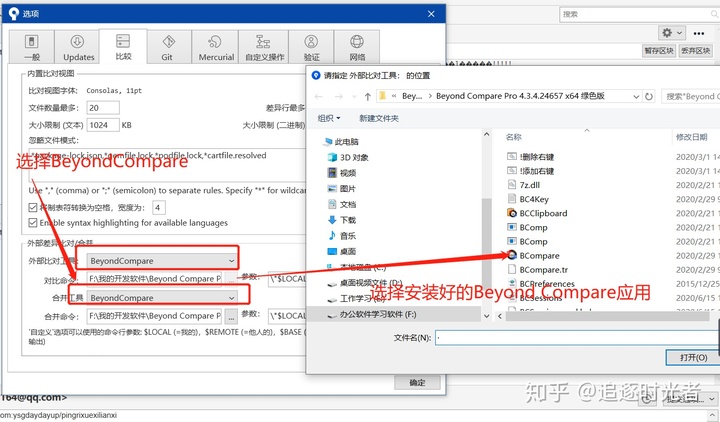Open the 网络 (Network) tab
720x422 pixels.
pos(357,47)
